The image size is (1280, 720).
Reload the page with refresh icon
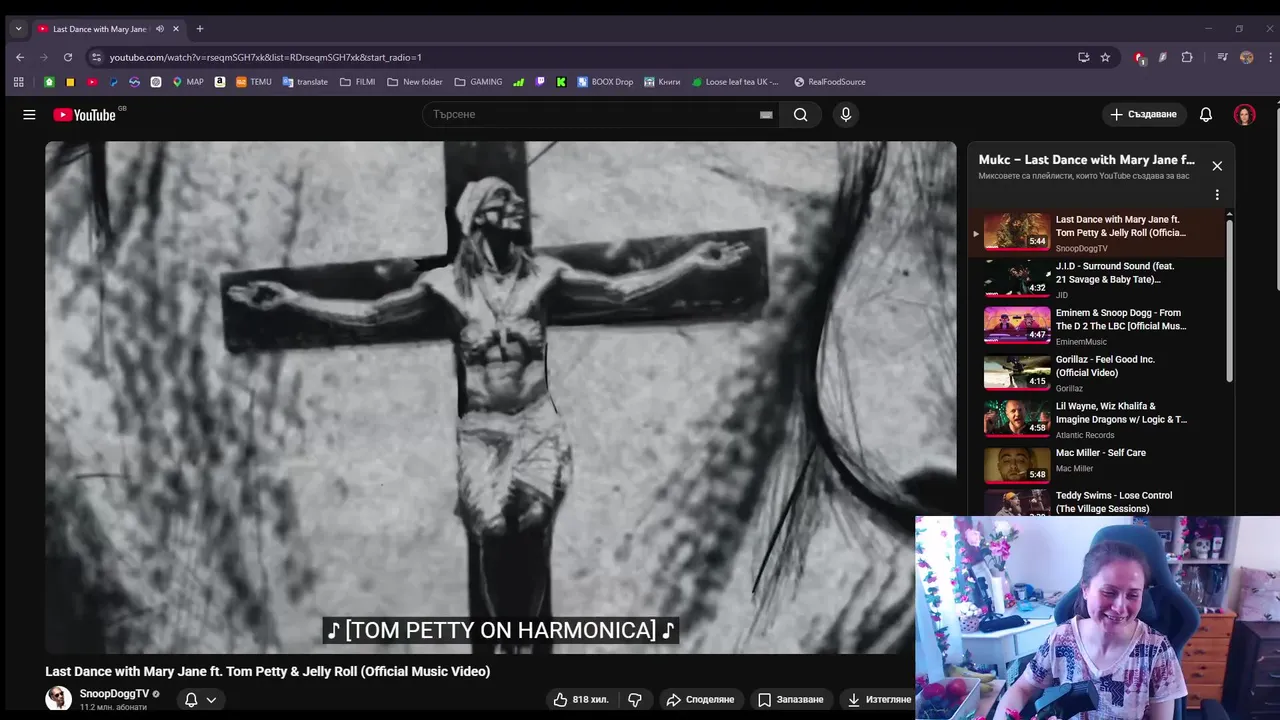[x=68, y=57]
